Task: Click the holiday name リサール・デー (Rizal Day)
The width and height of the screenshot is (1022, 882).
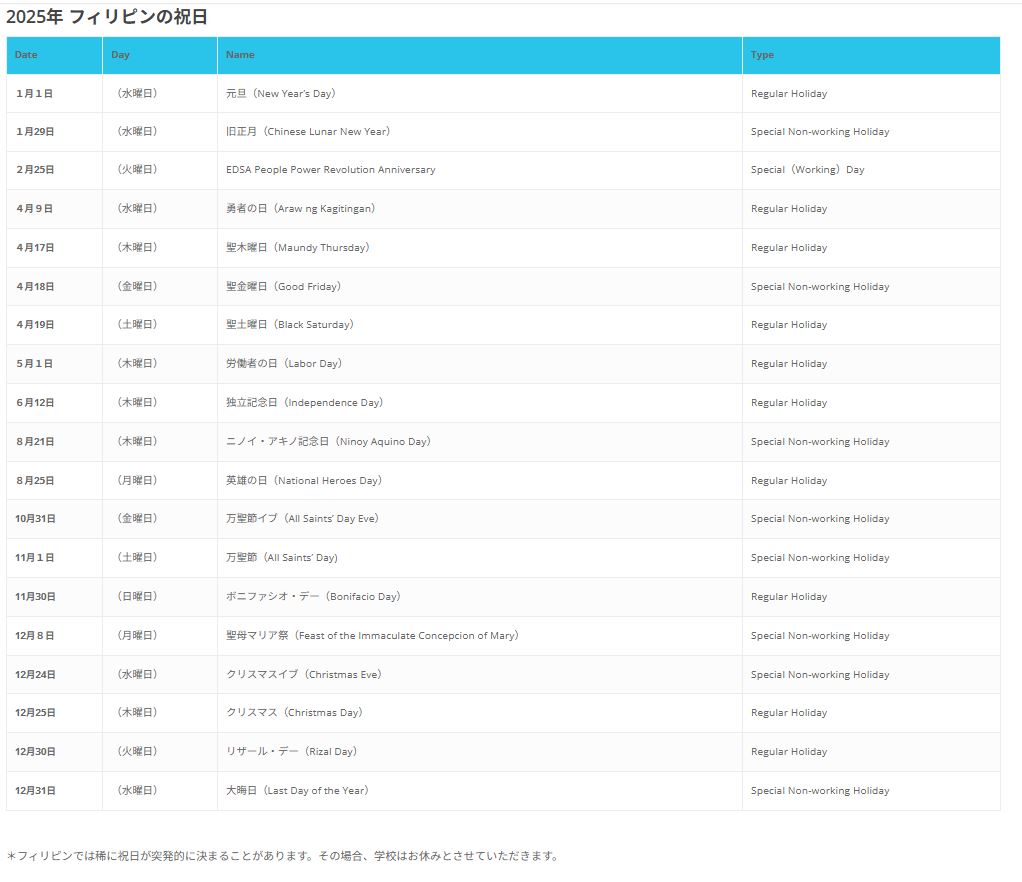Action: [x=291, y=752]
